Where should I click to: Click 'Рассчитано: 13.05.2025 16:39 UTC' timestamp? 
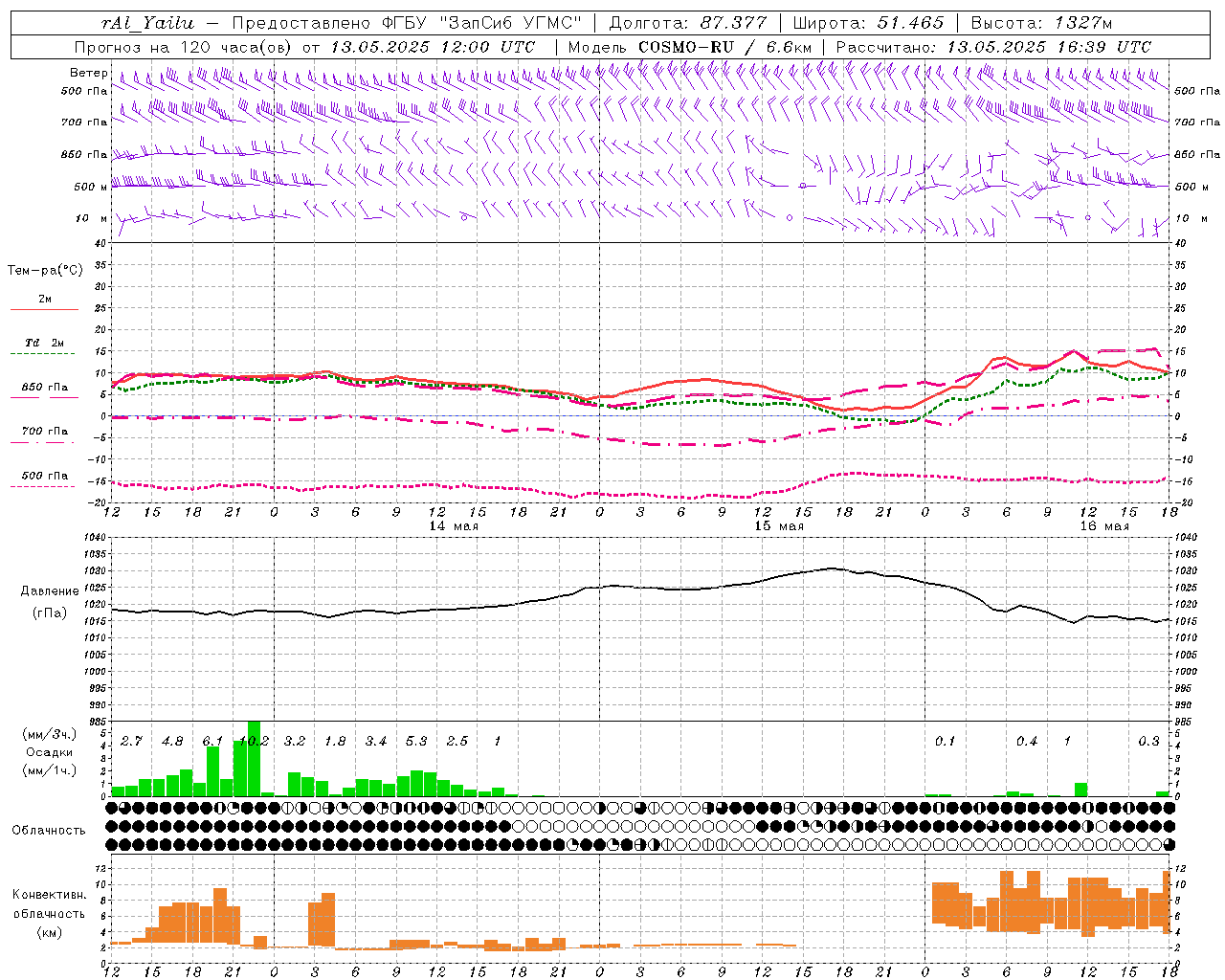coord(993,47)
